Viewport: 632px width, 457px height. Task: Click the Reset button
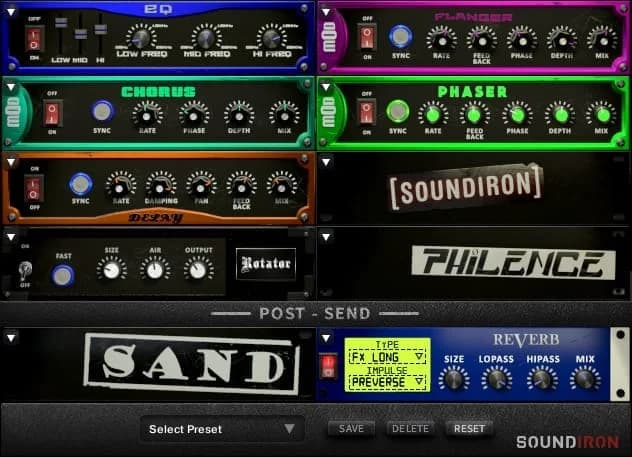[x=469, y=428]
